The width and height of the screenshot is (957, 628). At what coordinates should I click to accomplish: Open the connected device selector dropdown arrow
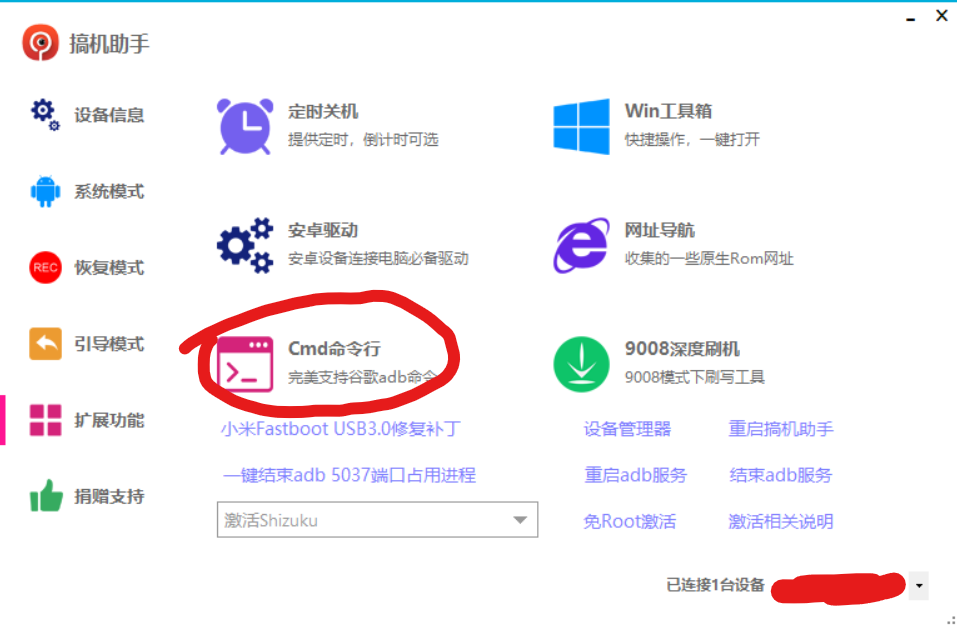click(x=918, y=586)
